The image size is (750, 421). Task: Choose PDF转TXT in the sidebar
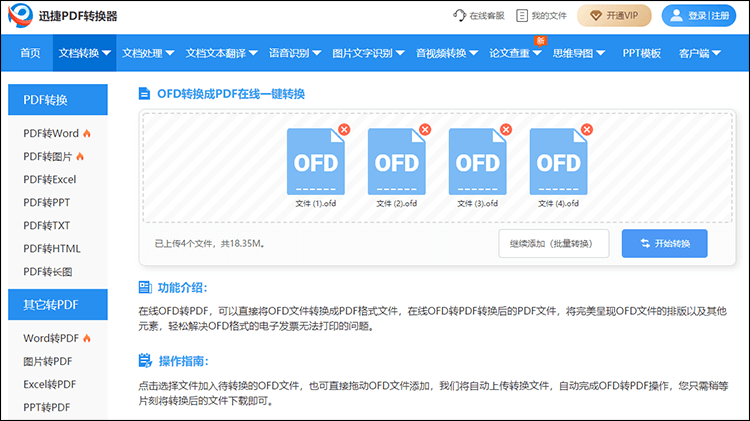pos(46,225)
